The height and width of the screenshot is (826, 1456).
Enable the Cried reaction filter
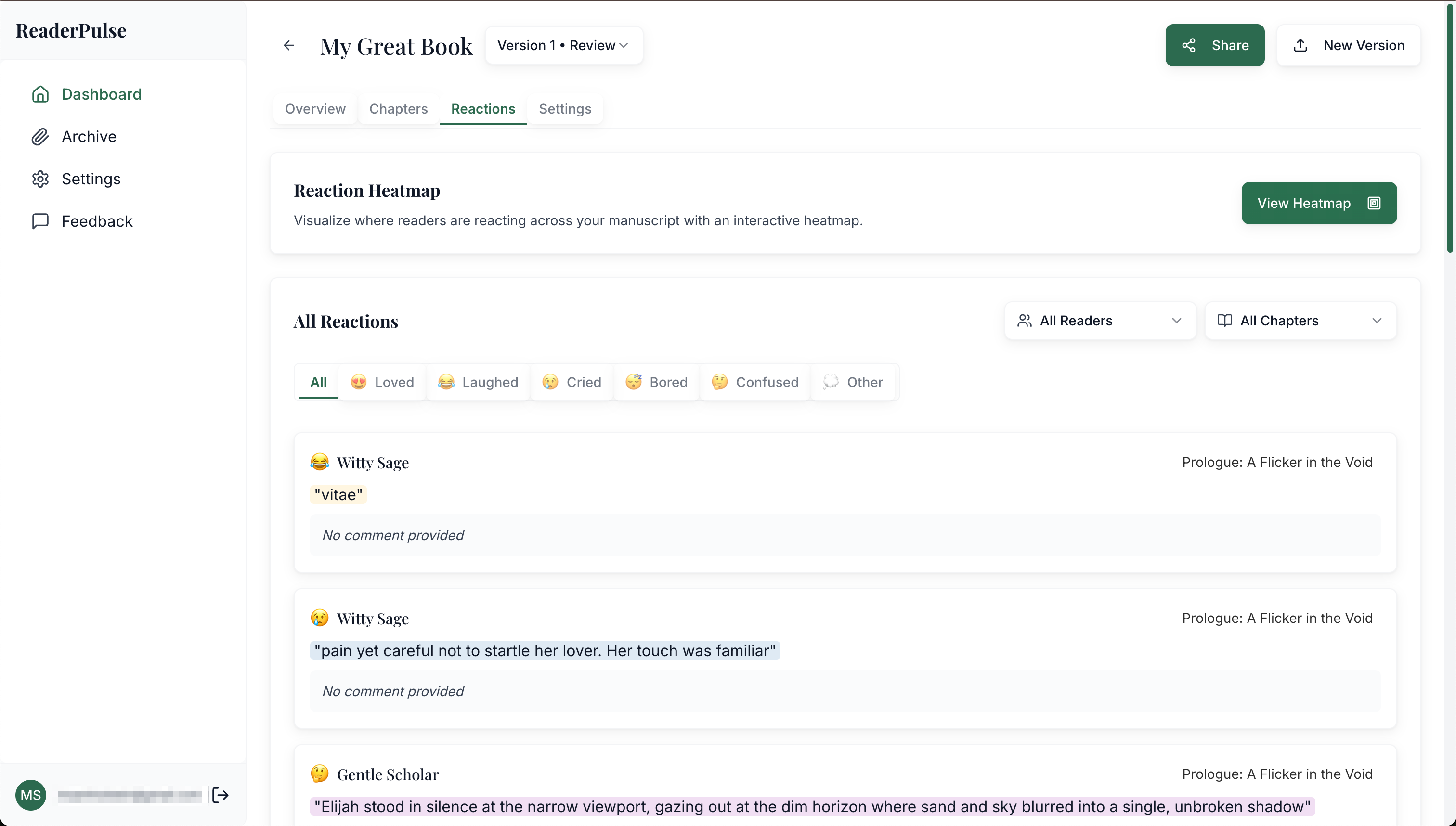(572, 382)
